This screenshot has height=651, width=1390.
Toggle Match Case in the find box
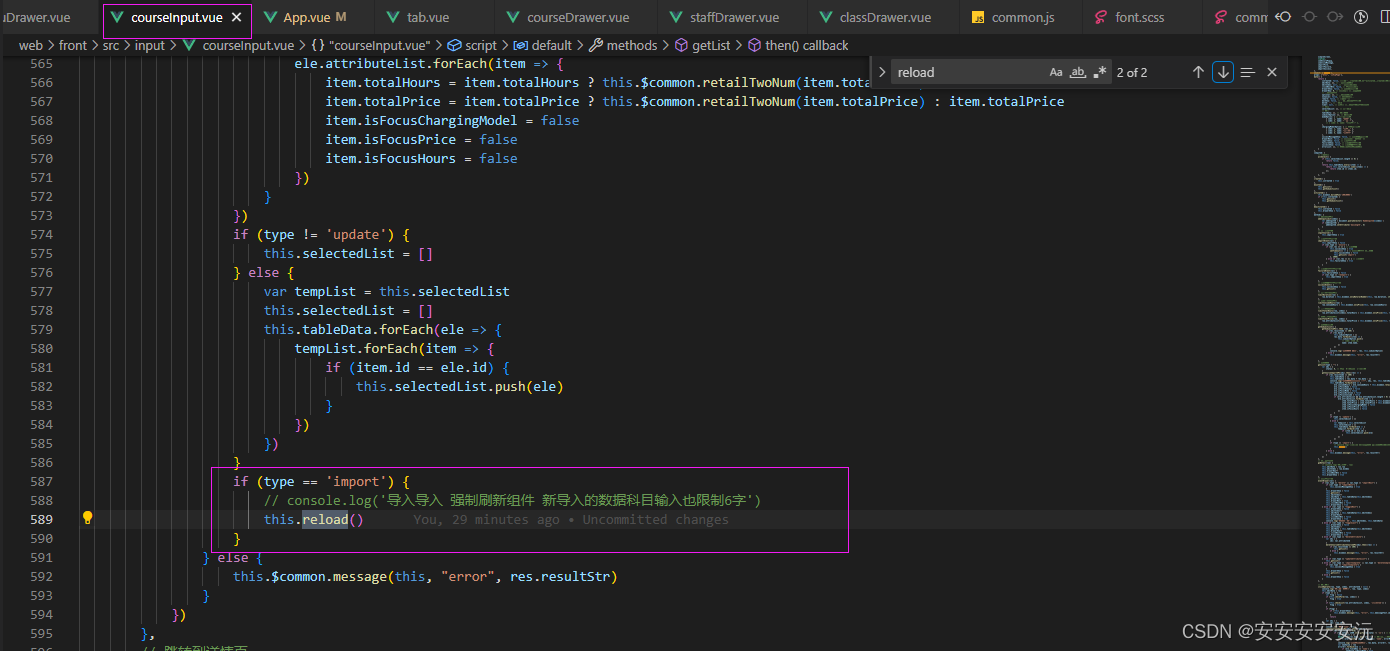[x=1056, y=72]
